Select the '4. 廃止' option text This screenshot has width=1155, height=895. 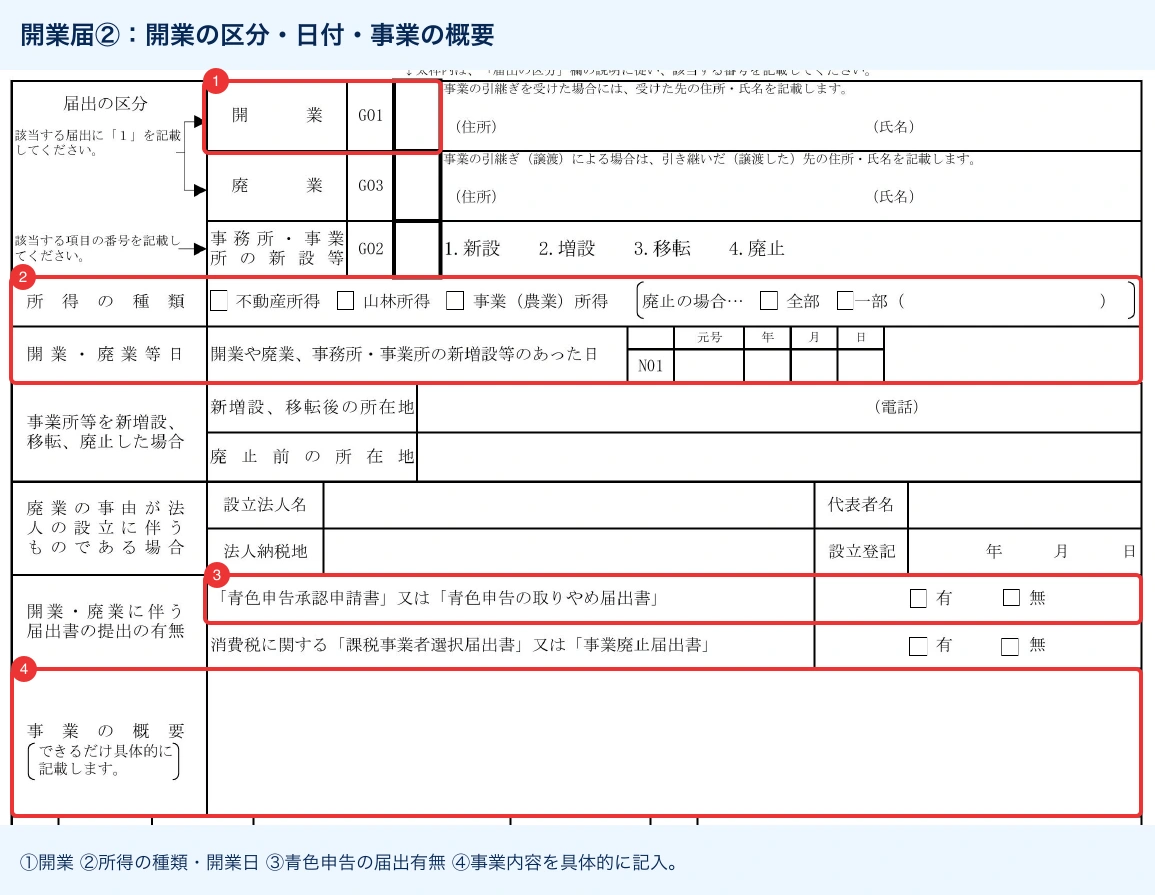tap(756, 249)
